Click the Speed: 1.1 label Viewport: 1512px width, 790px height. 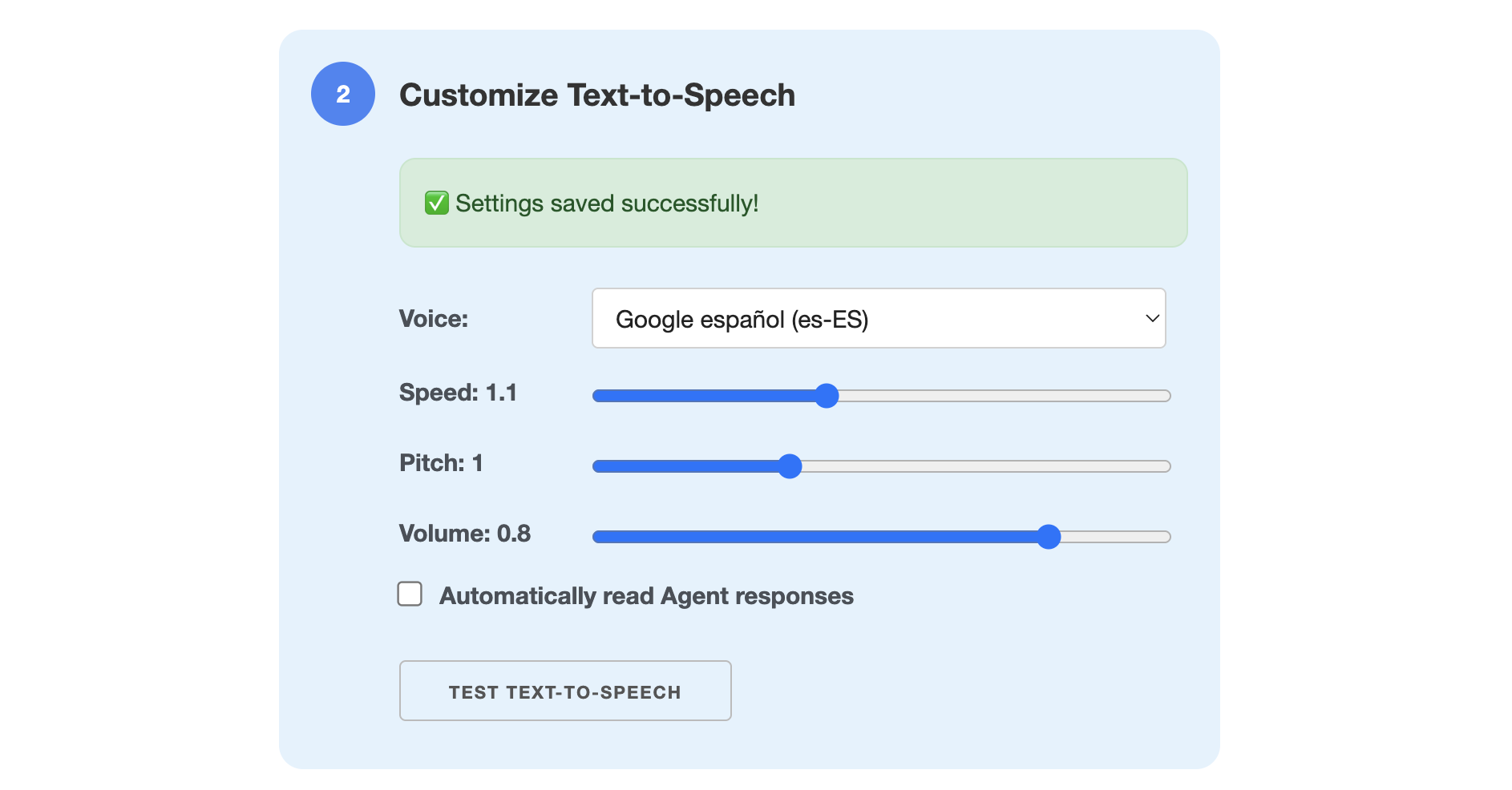(458, 393)
